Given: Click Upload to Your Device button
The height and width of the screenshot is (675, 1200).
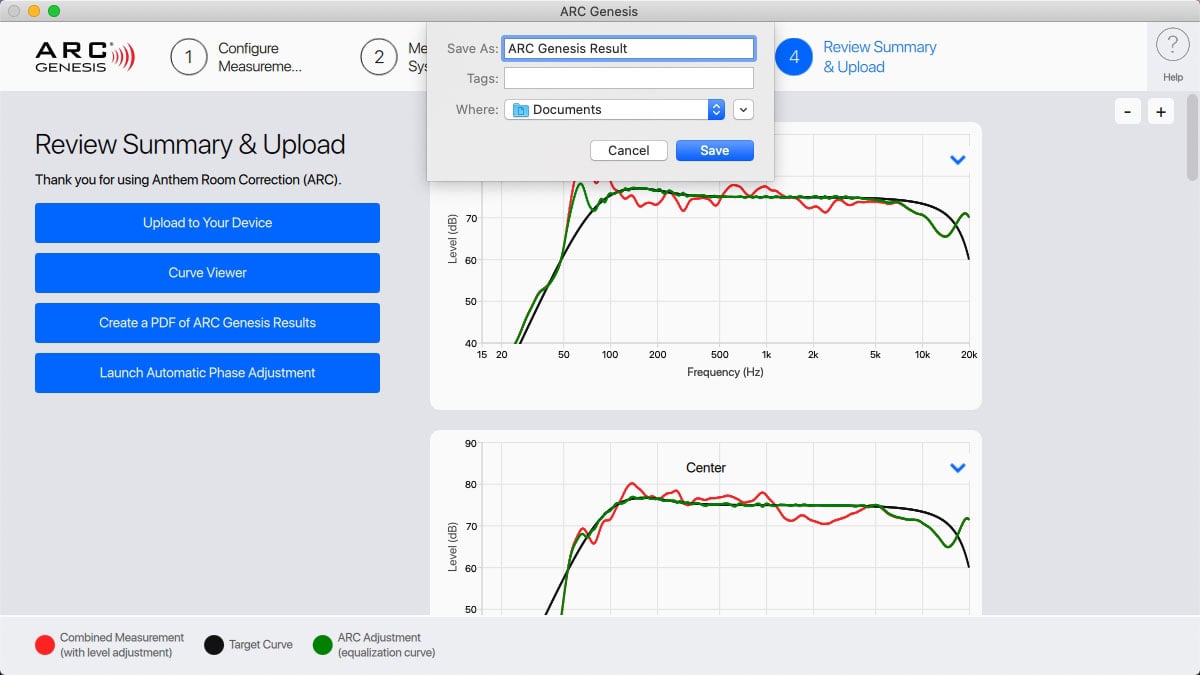Looking at the screenshot, I should point(207,223).
